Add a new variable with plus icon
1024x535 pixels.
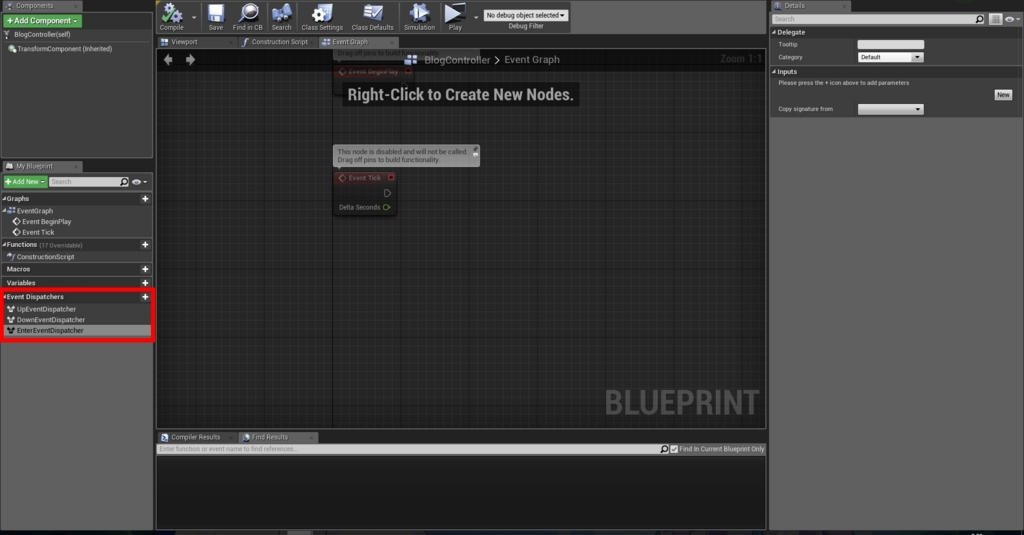tap(145, 283)
